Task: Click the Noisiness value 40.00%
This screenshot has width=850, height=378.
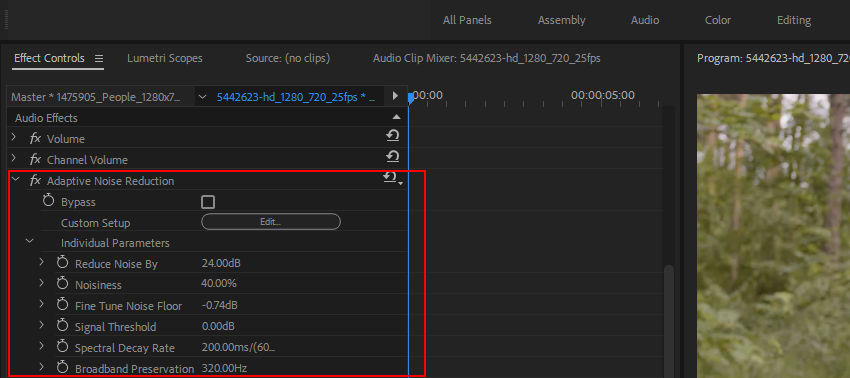Action: [219, 284]
